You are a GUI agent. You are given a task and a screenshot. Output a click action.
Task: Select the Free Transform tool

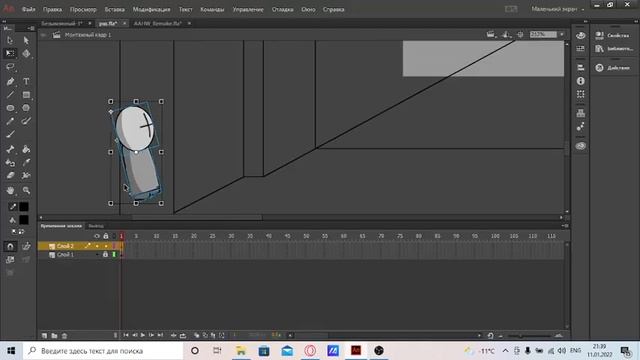click(10, 53)
